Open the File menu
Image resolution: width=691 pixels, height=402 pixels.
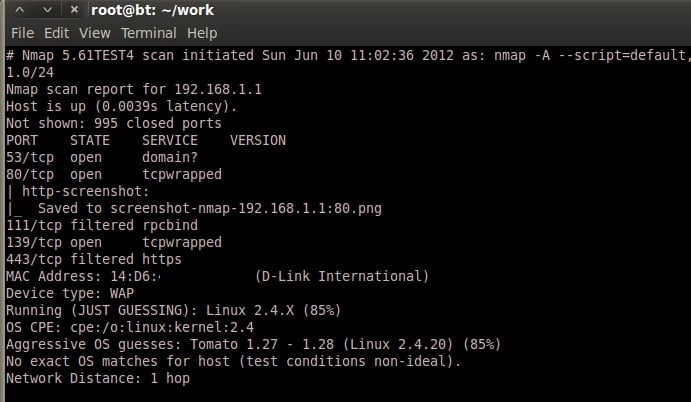(23, 33)
